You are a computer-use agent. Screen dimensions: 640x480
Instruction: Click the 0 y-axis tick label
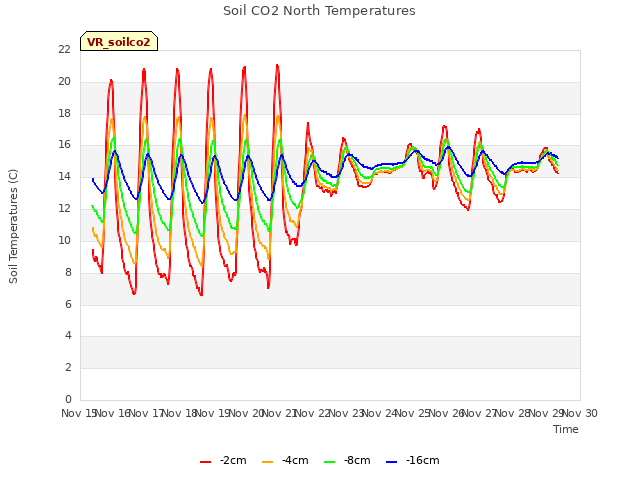pyautogui.click(x=68, y=399)
